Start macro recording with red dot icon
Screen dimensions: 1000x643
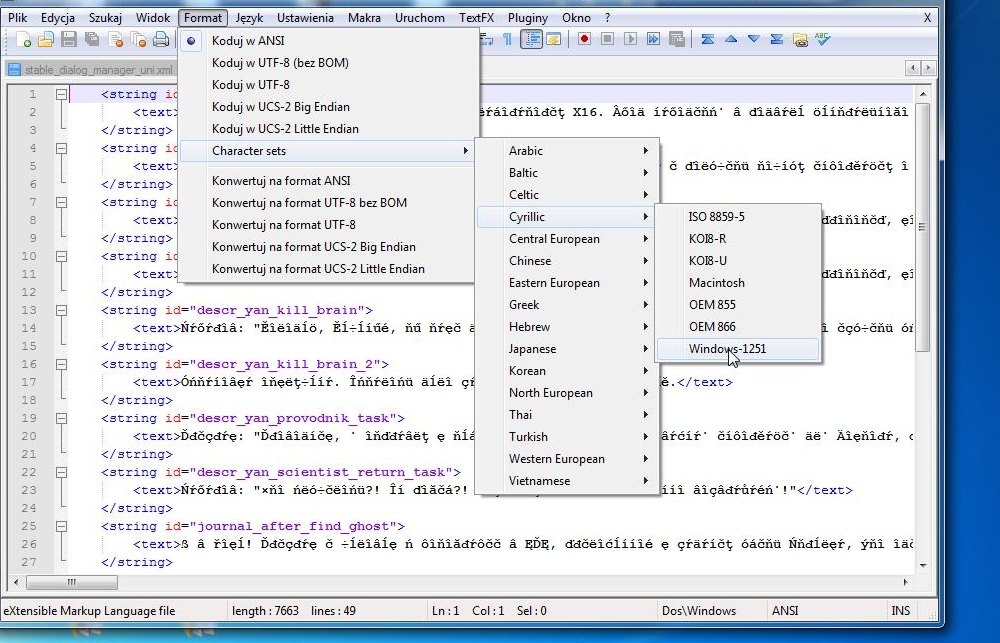pyautogui.click(x=584, y=40)
